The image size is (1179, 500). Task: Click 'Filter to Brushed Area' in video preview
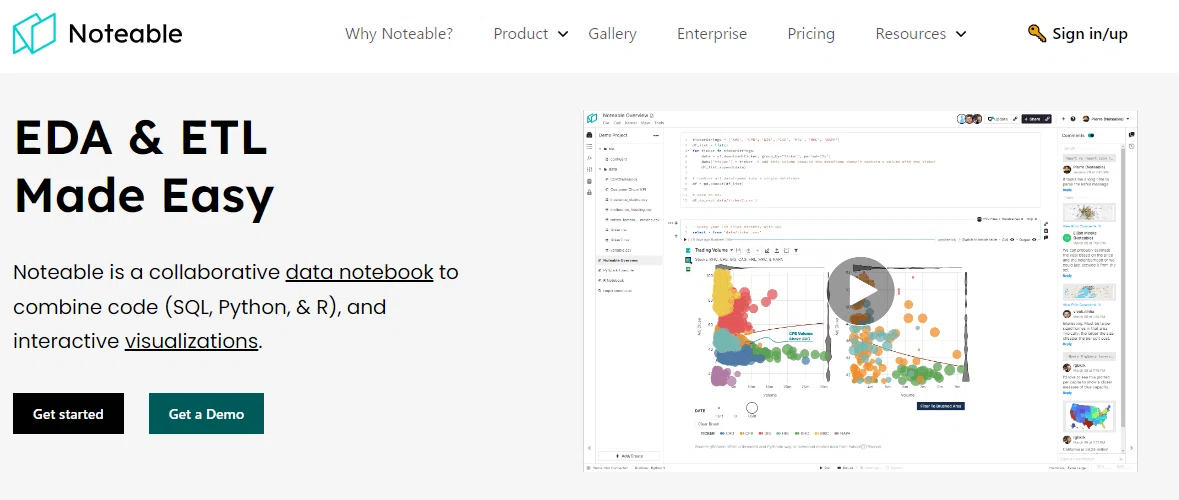941,405
